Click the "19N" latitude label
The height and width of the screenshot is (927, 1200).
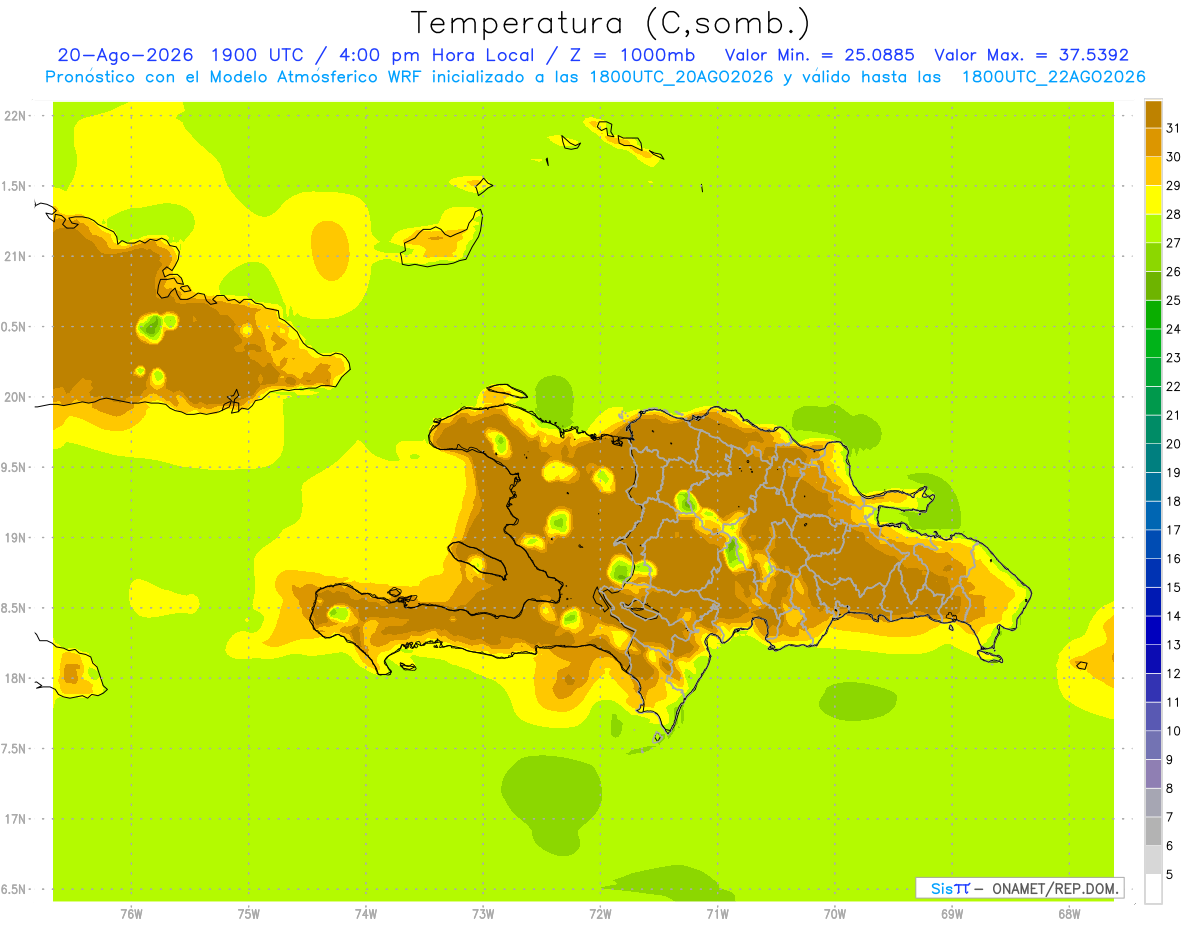(x=14, y=537)
